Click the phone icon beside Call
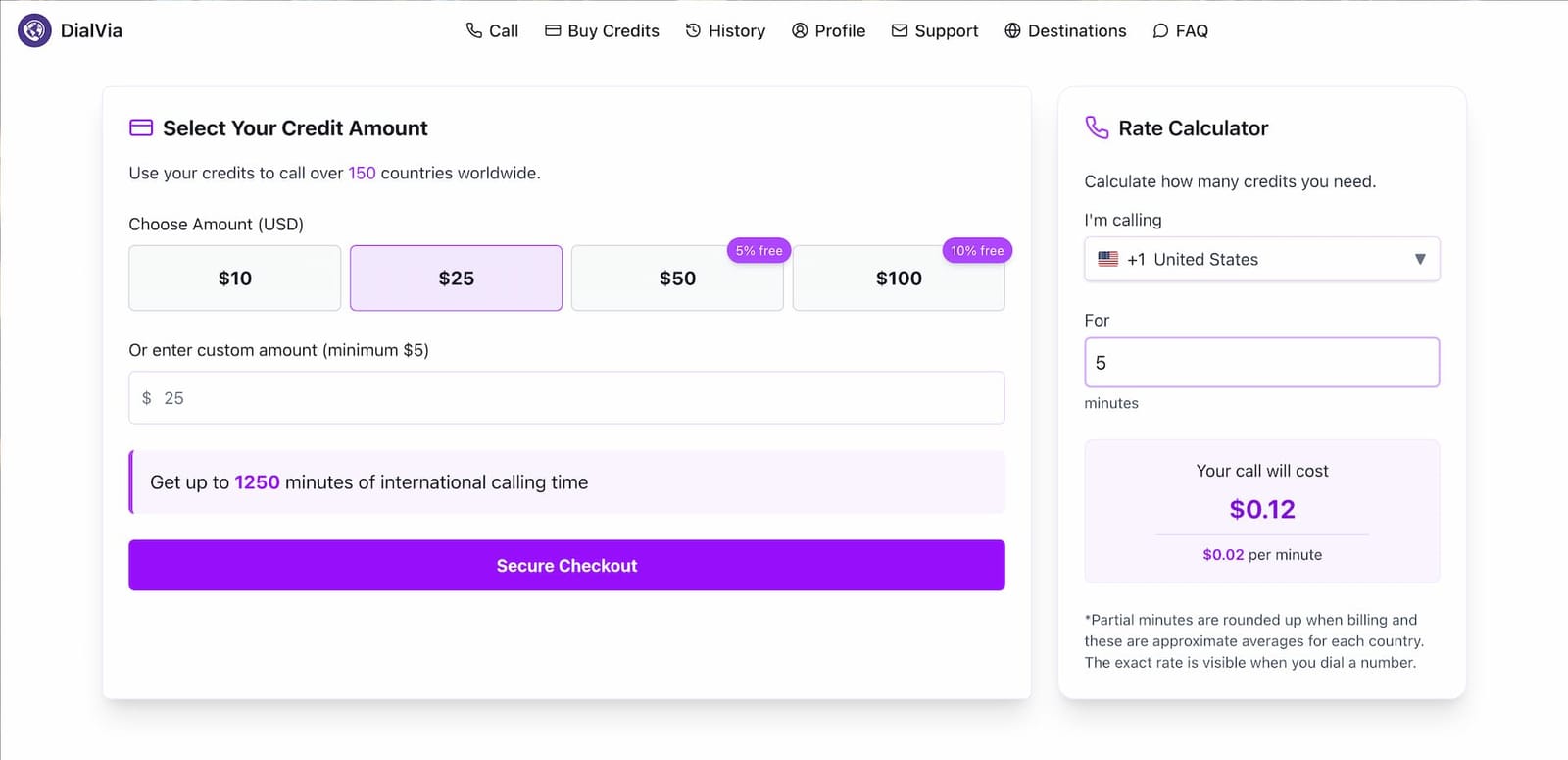The image size is (1568, 760). [474, 30]
